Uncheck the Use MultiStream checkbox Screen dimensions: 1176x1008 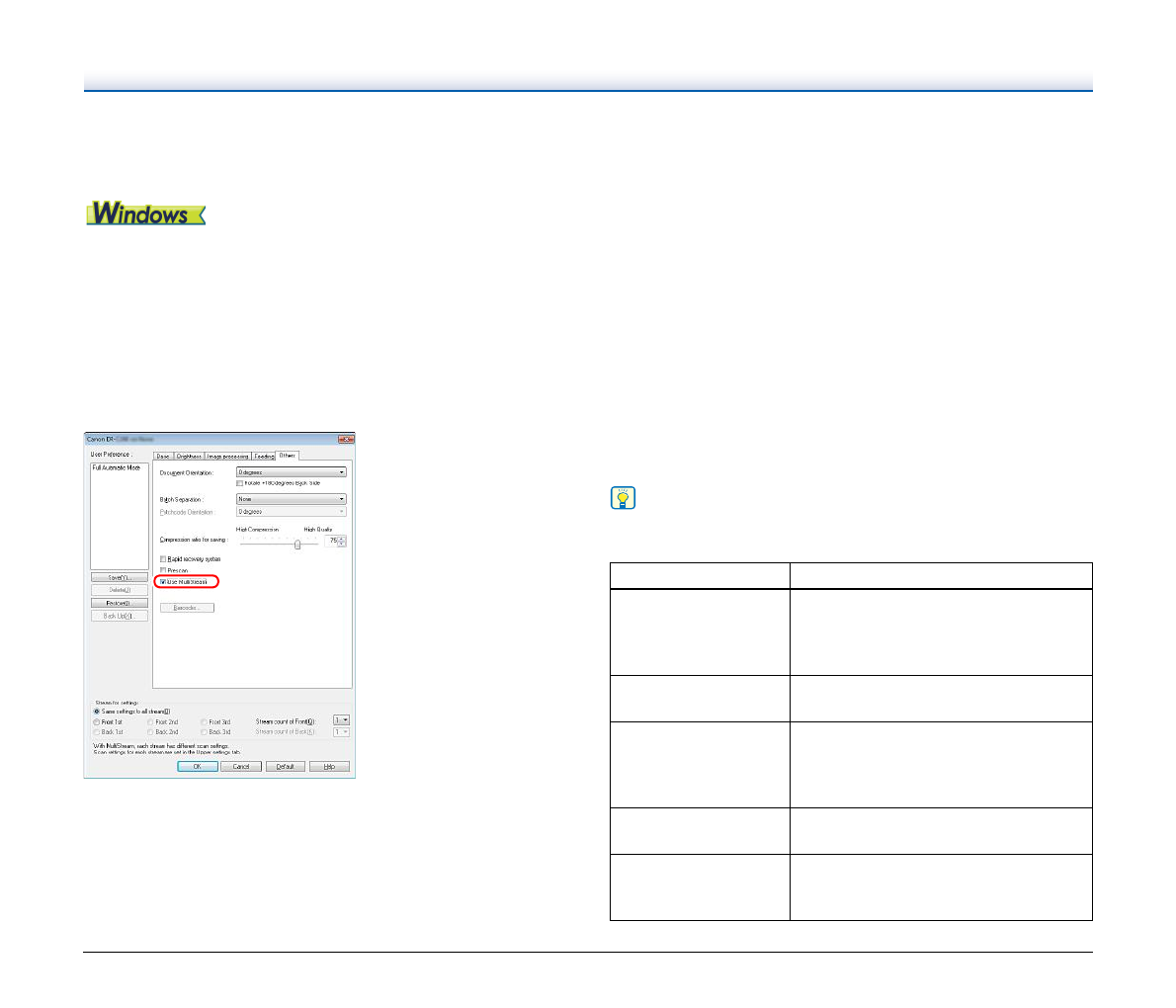pos(163,582)
